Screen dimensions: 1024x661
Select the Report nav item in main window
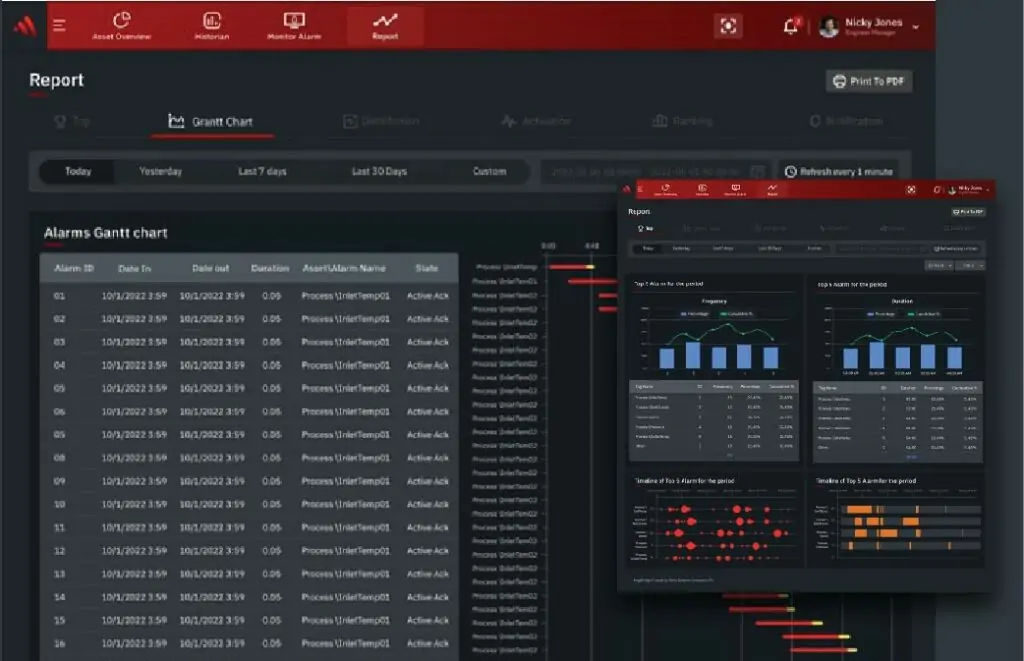pyautogui.click(x=385, y=26)
